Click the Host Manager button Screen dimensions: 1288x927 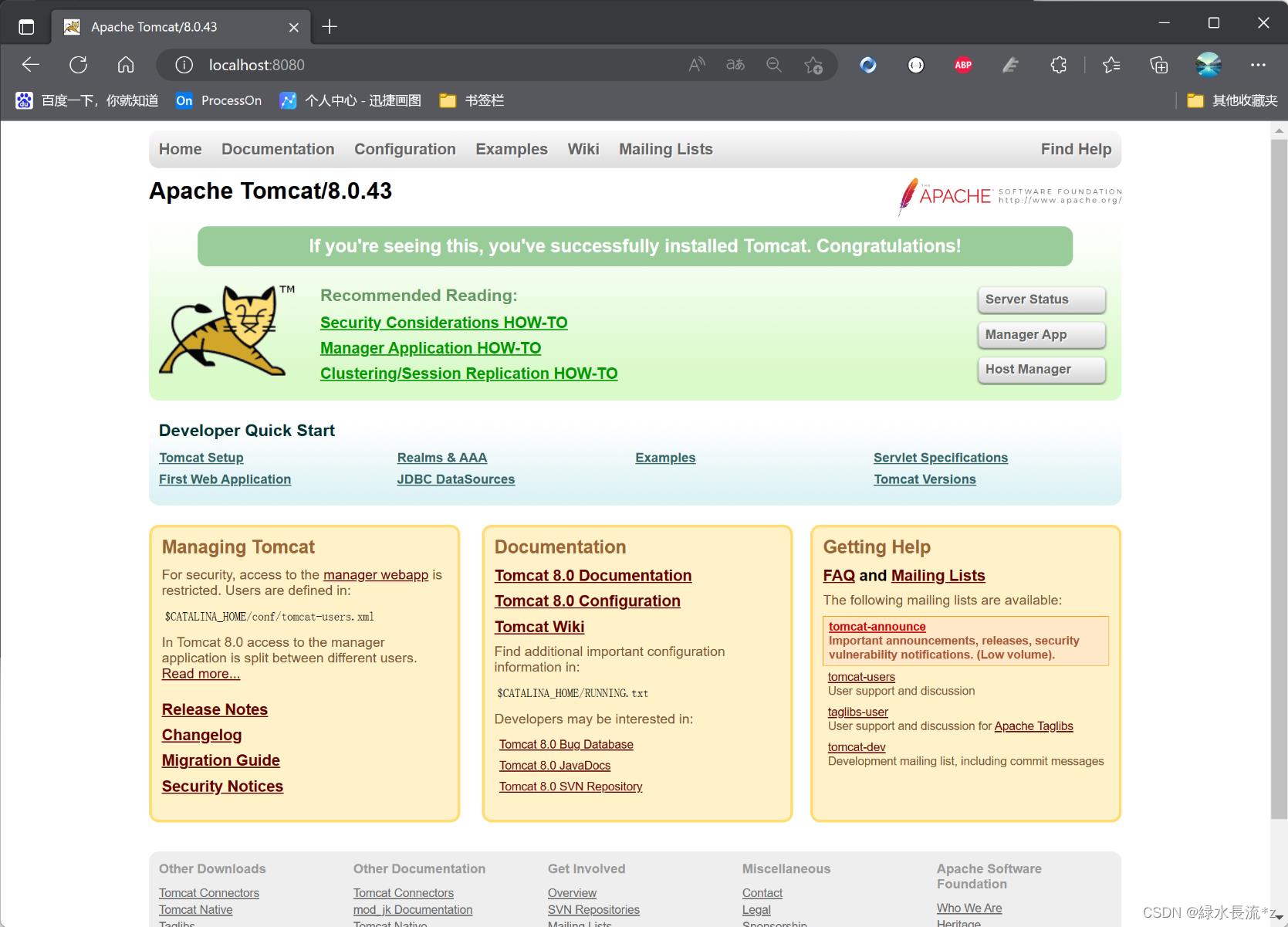1041,369
